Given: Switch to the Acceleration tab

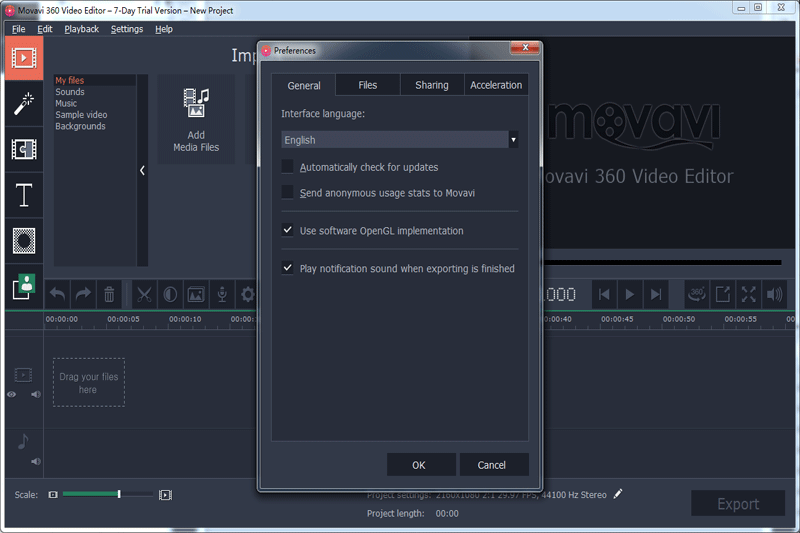Looking at the screenshot, I should tap(496, 85).
